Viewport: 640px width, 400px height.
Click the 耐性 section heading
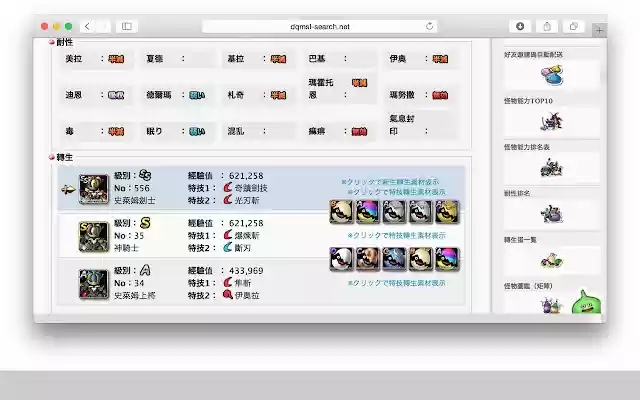point(64,42)
